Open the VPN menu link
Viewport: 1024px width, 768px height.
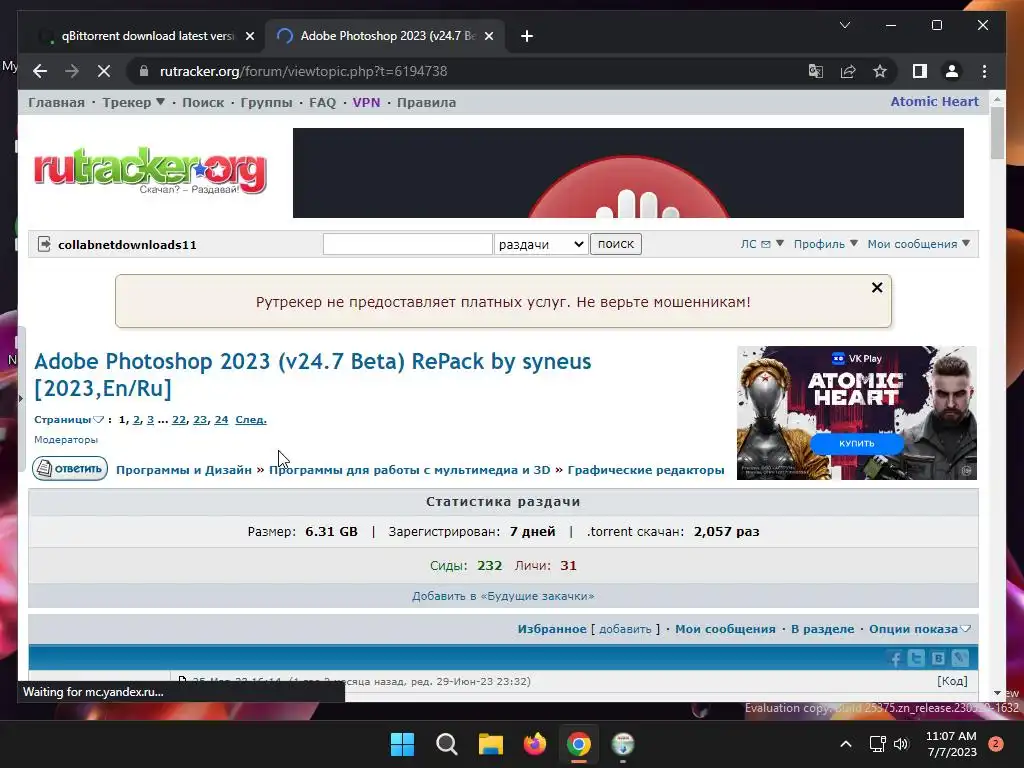click(x=366, y=103)
